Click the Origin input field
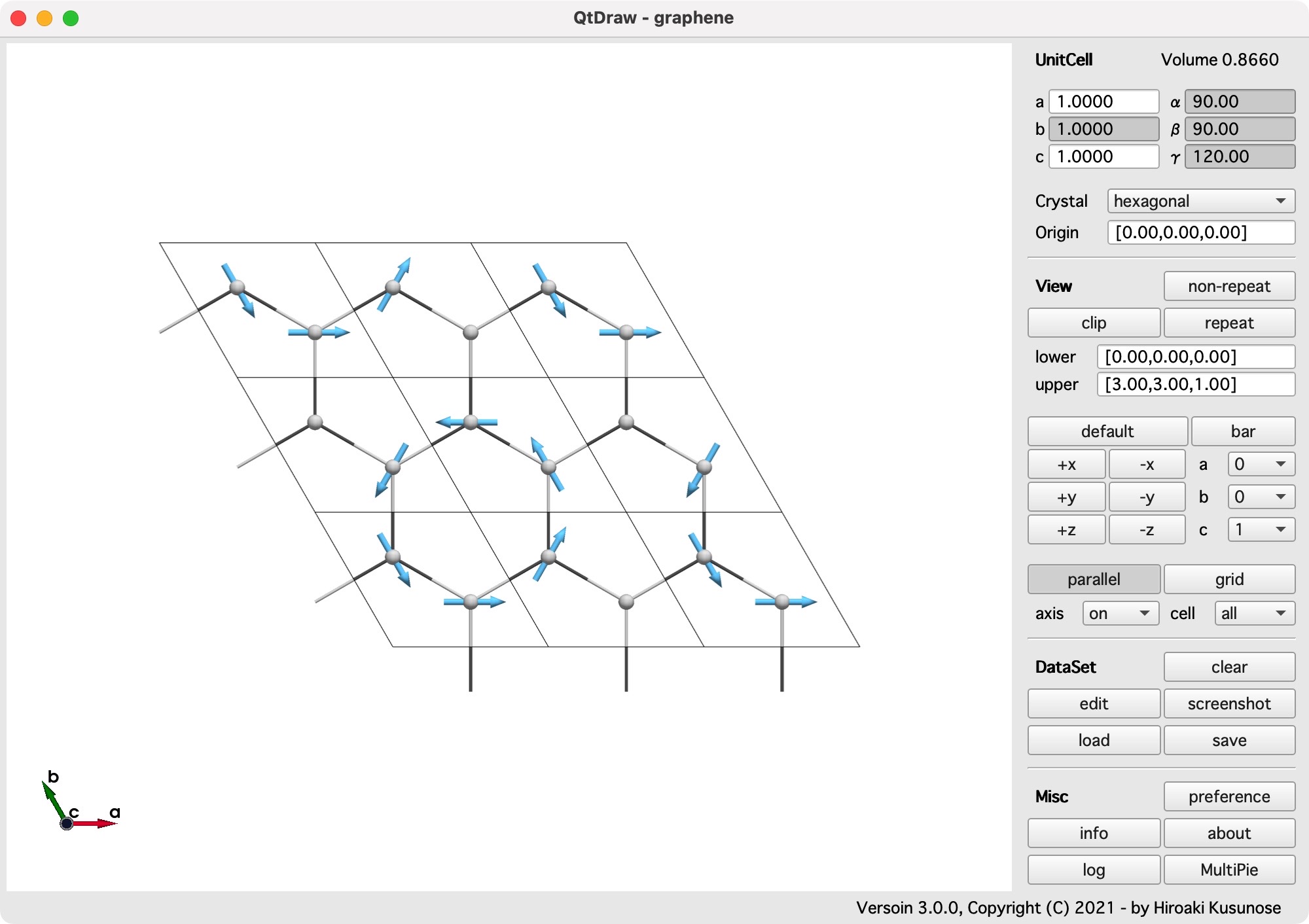Image resolution: width=1309 pixels, height=924 pixels. 1200,232
